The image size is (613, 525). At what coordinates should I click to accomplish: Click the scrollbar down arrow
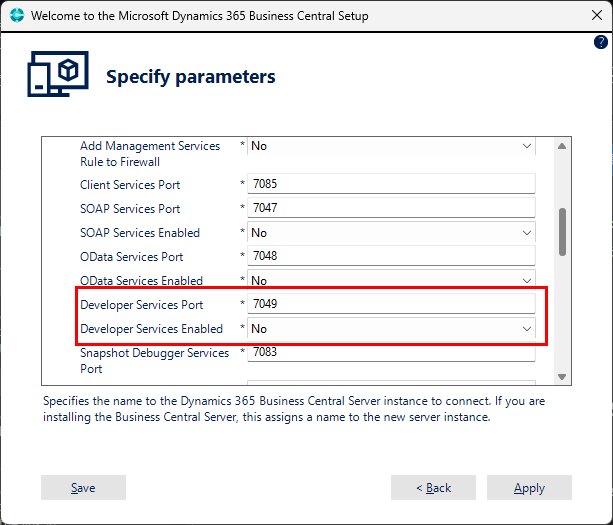[562, 376]
